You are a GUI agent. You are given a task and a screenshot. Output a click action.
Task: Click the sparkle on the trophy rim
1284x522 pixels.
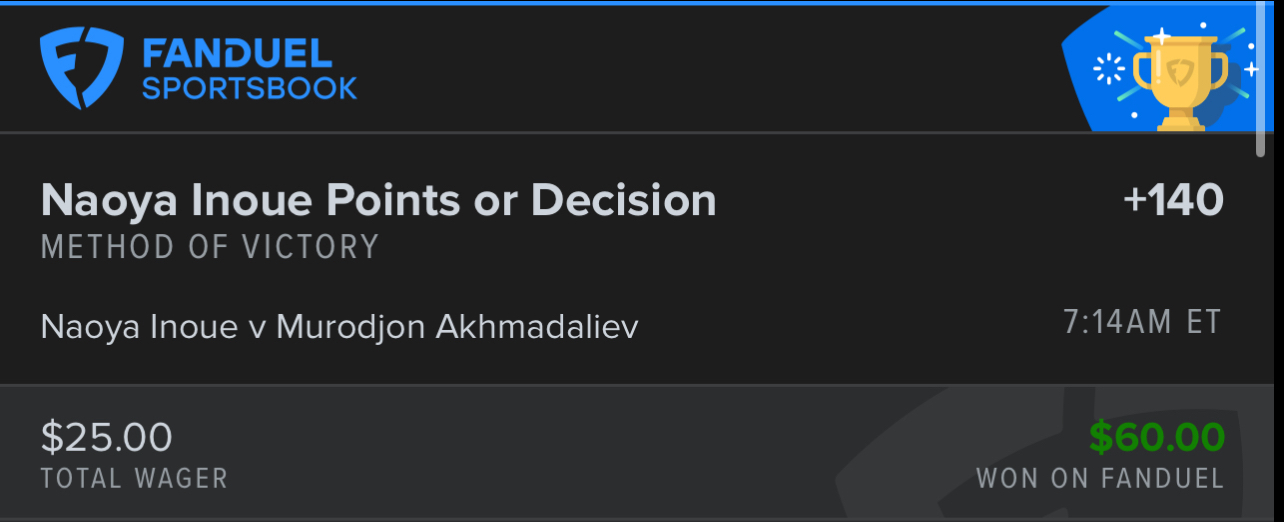click(x=1161, y=38)
